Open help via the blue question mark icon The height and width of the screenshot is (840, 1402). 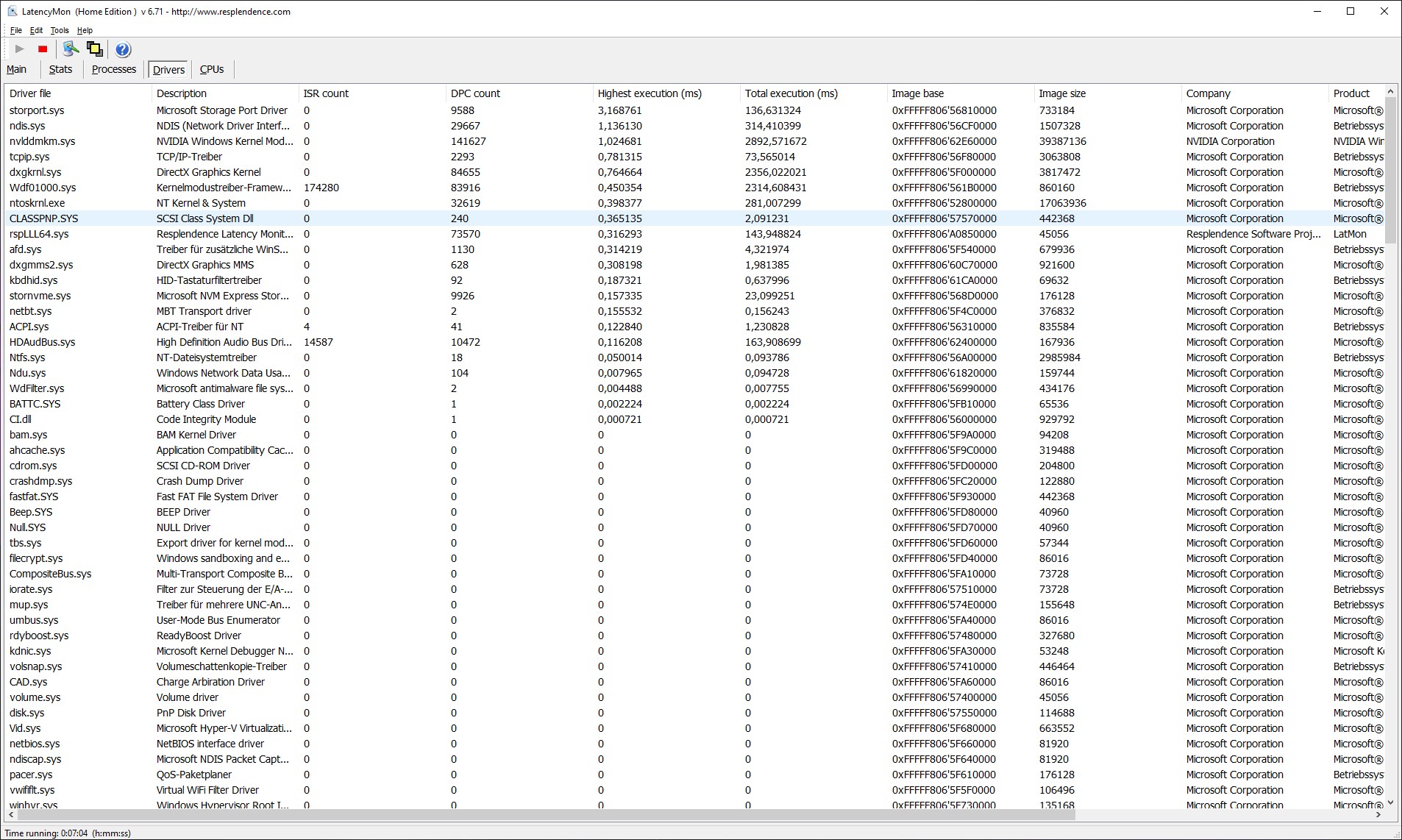coord(123,49)
